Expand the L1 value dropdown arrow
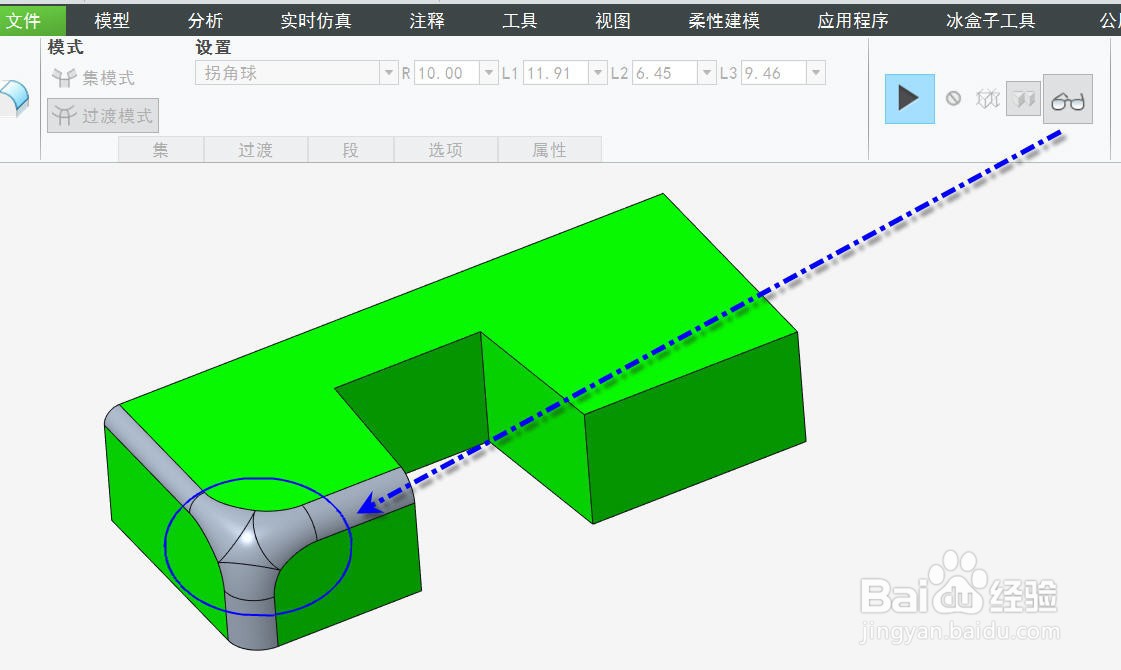The height and width of the screenshot is (670, 1121). point(598,73)
